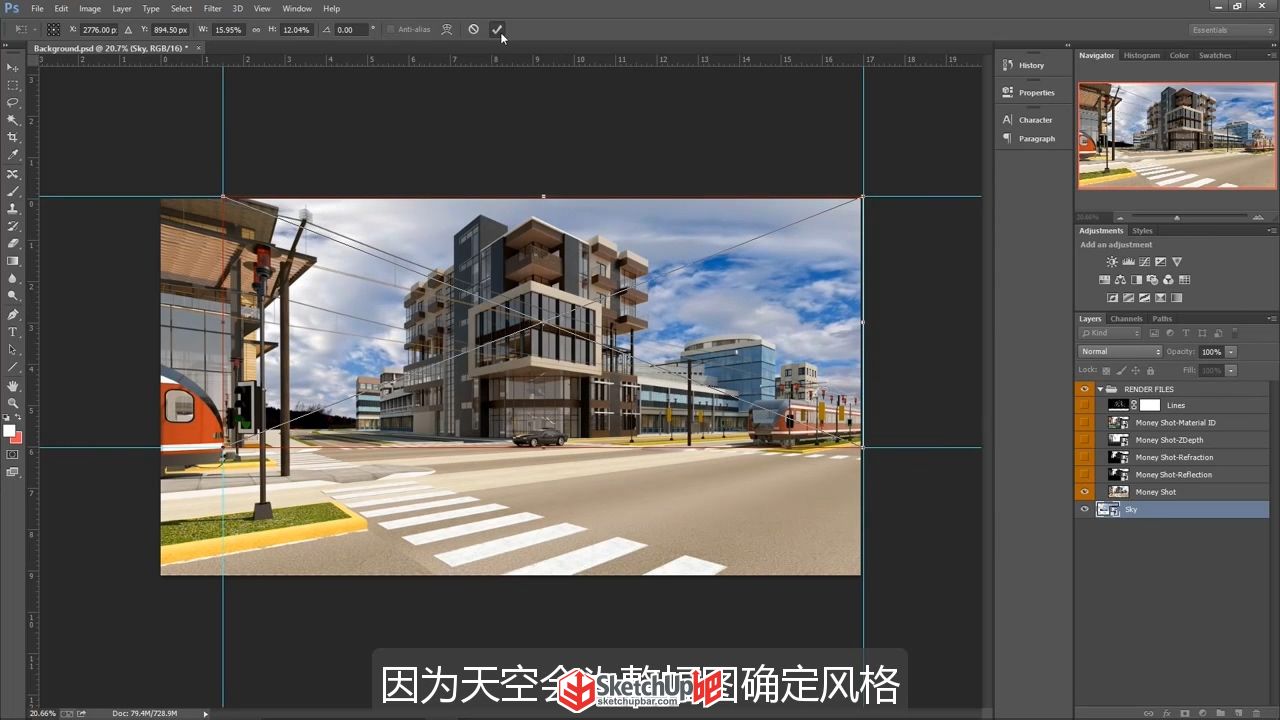Select the Lasso tool
Viewport: 1280px width, 720px height.
[13, 102]
